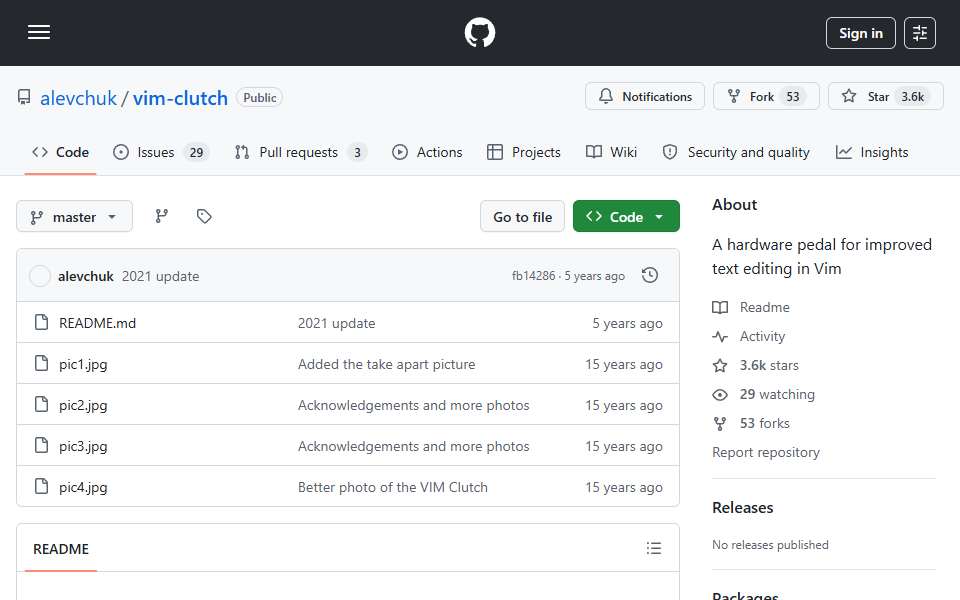This screenshot has width=960, height=600.
Task: Click the Sign in button
Action: (x=860, y=33)
